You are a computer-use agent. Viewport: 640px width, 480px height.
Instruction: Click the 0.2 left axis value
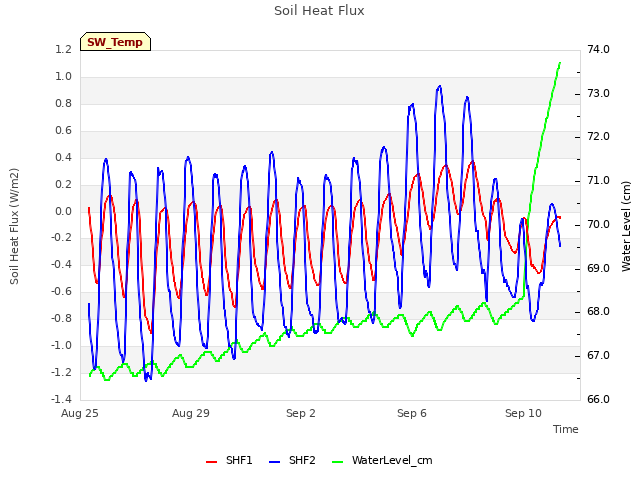pos(63,184)
